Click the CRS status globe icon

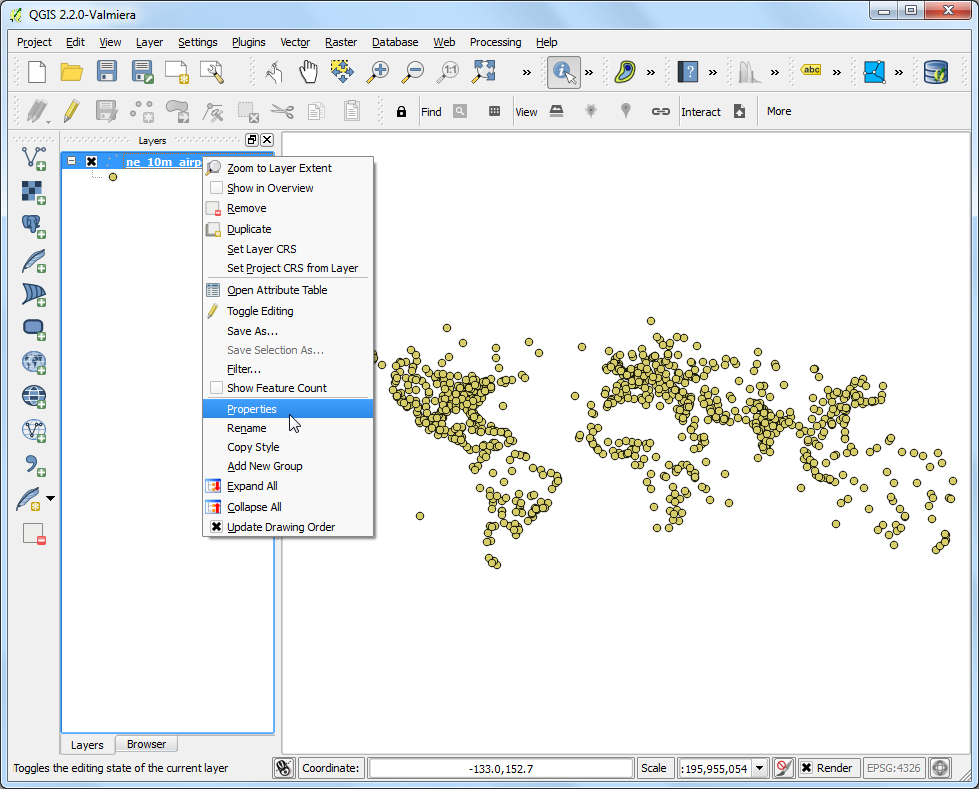point(940,768)
